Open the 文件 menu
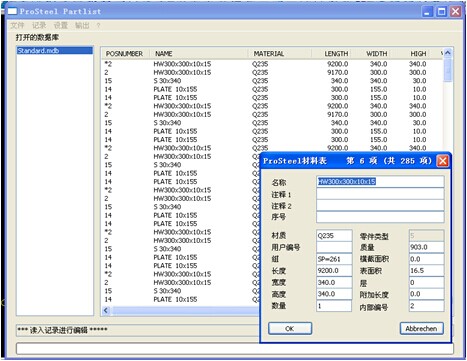467x361 pixels. pos(17,25)
